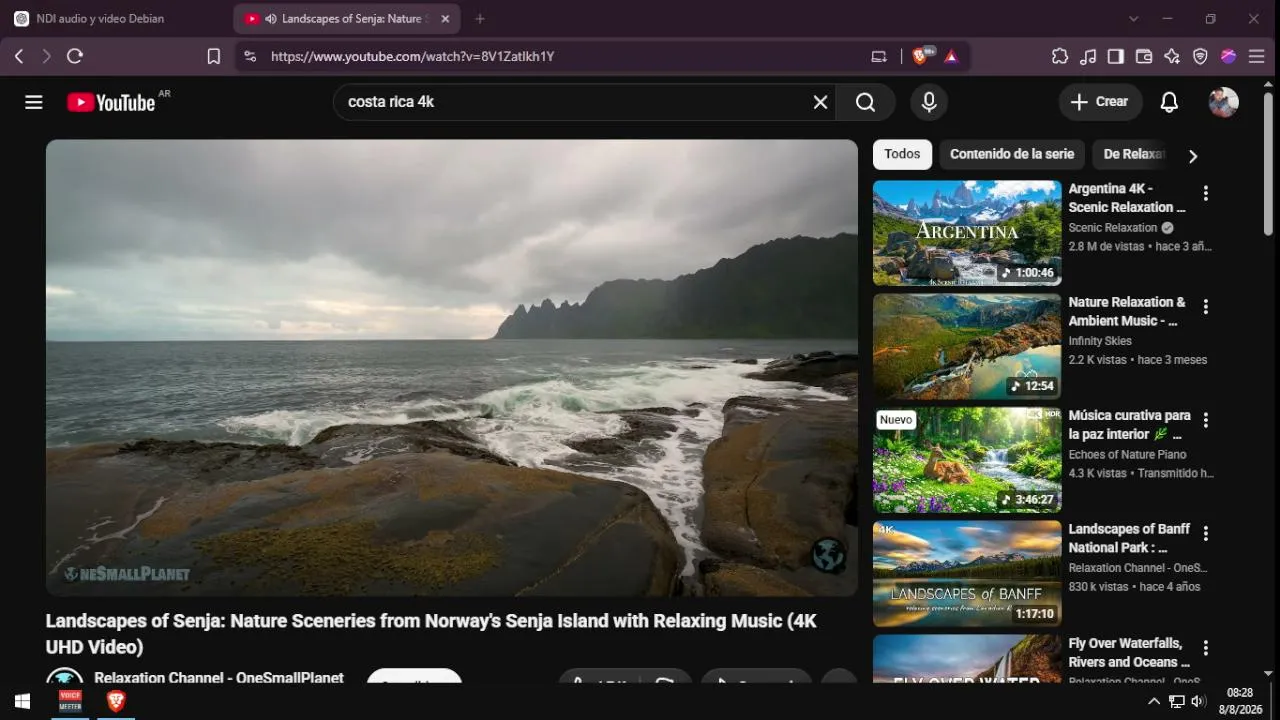Open Voicemeeter from the taskbar
The height and width of the screenshot is (720, 1280).
(70, 701)
